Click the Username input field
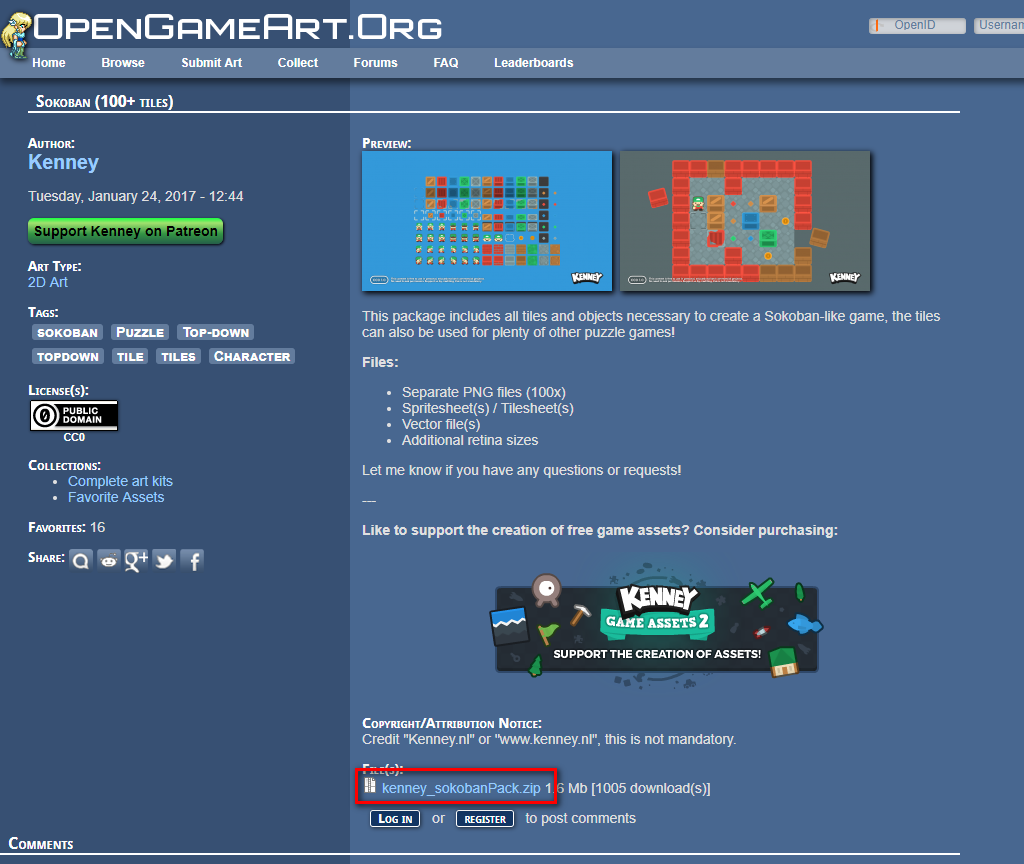This screenshot has height=864, width=1024. click(999, 25)
